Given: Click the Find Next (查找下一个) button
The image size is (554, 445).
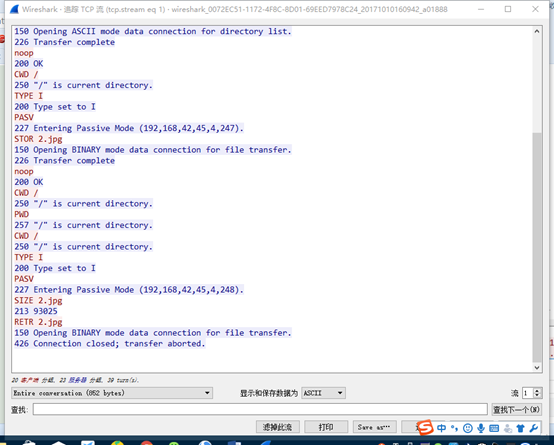Looking at the screenshot, I should point(516,410).
